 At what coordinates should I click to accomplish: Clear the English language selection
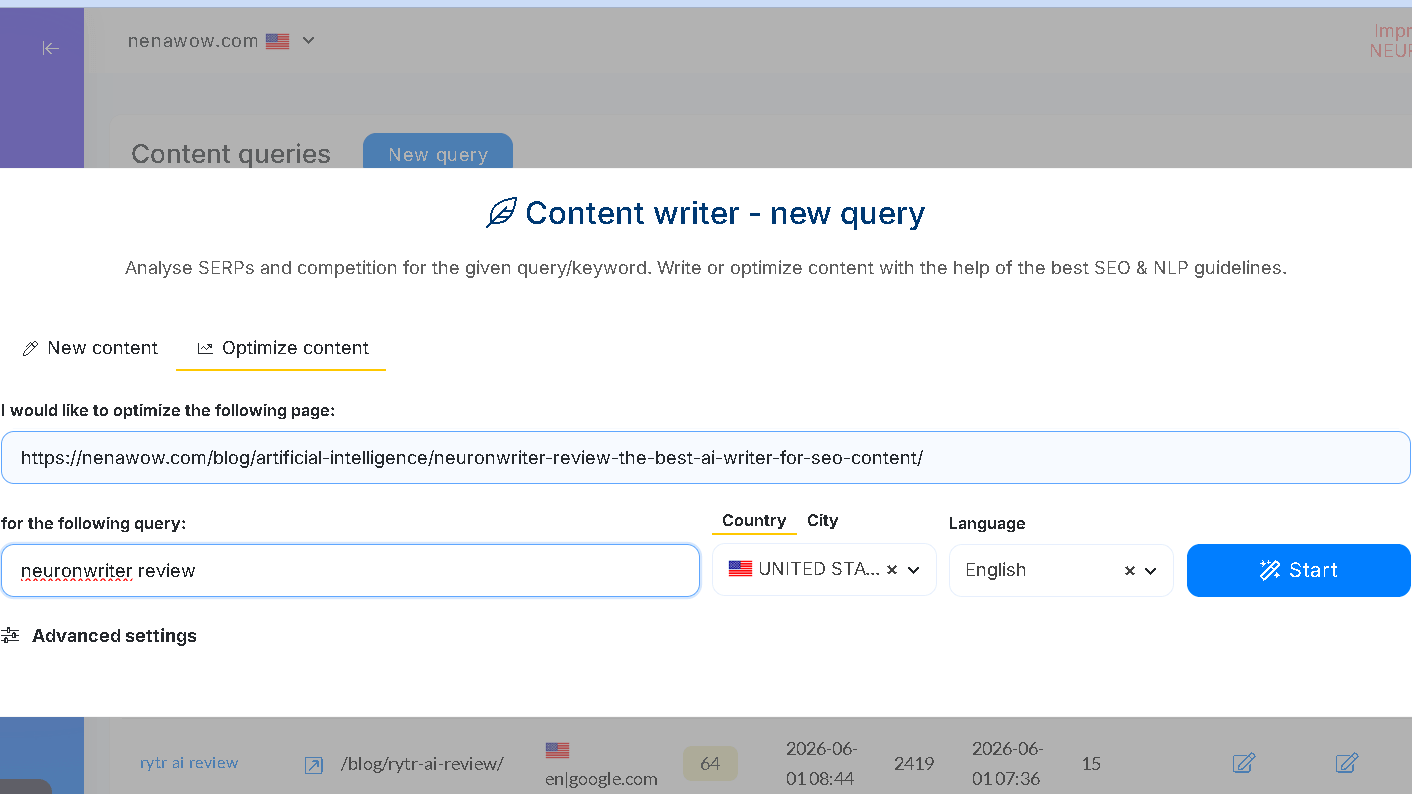point(1130,571)
